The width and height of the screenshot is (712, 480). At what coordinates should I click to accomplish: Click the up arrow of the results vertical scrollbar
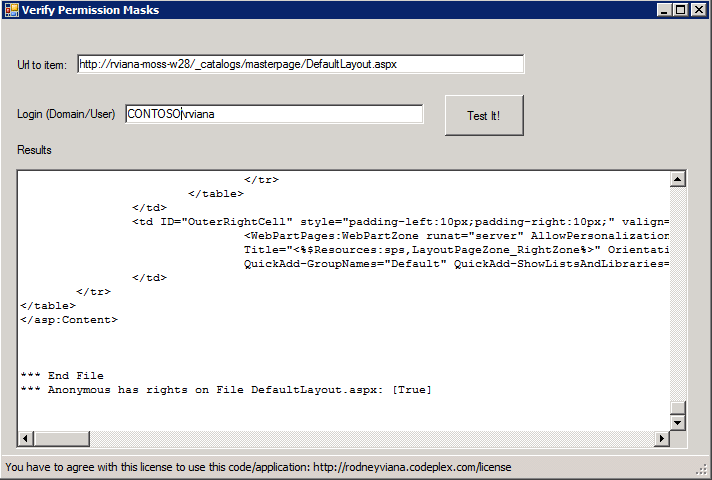pos(677,180)
